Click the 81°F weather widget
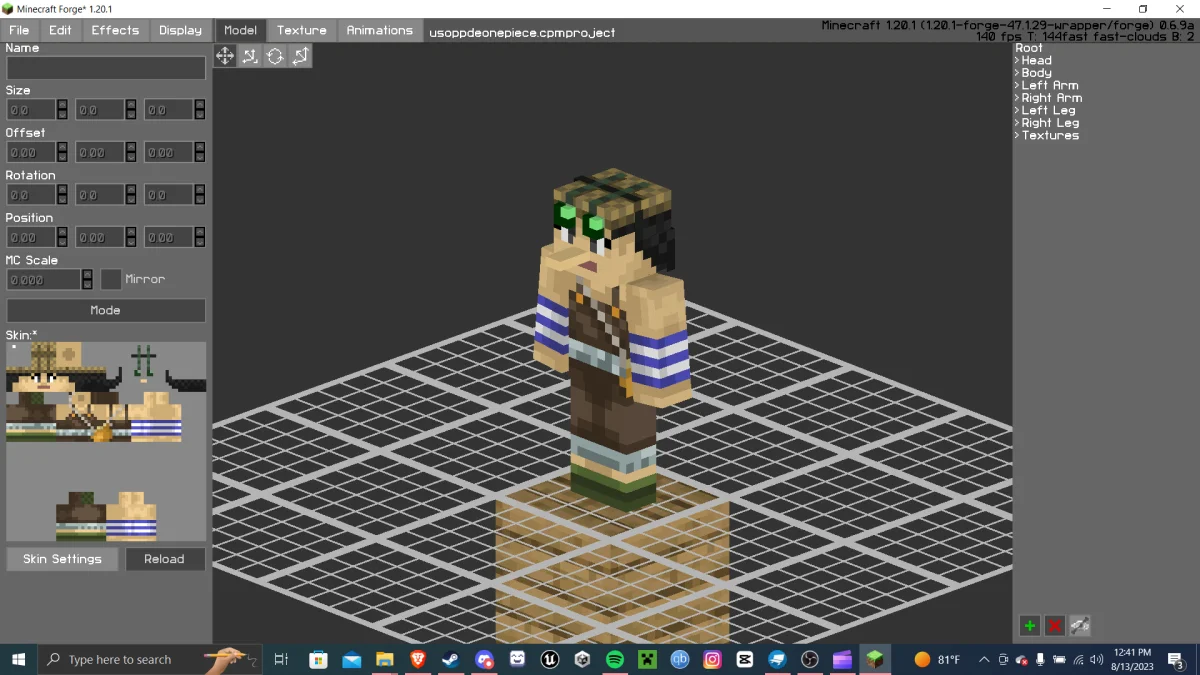 click(x=936, y=659)
